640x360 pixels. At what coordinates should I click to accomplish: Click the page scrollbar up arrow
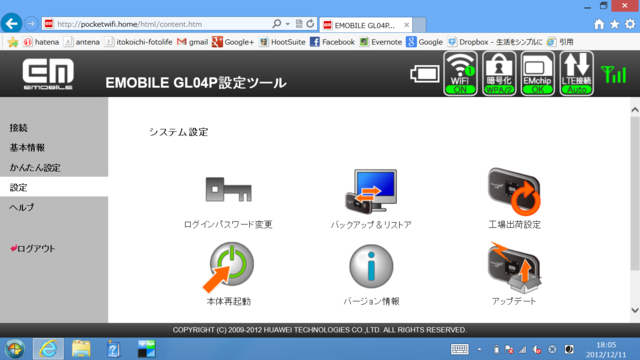point(635,109)
